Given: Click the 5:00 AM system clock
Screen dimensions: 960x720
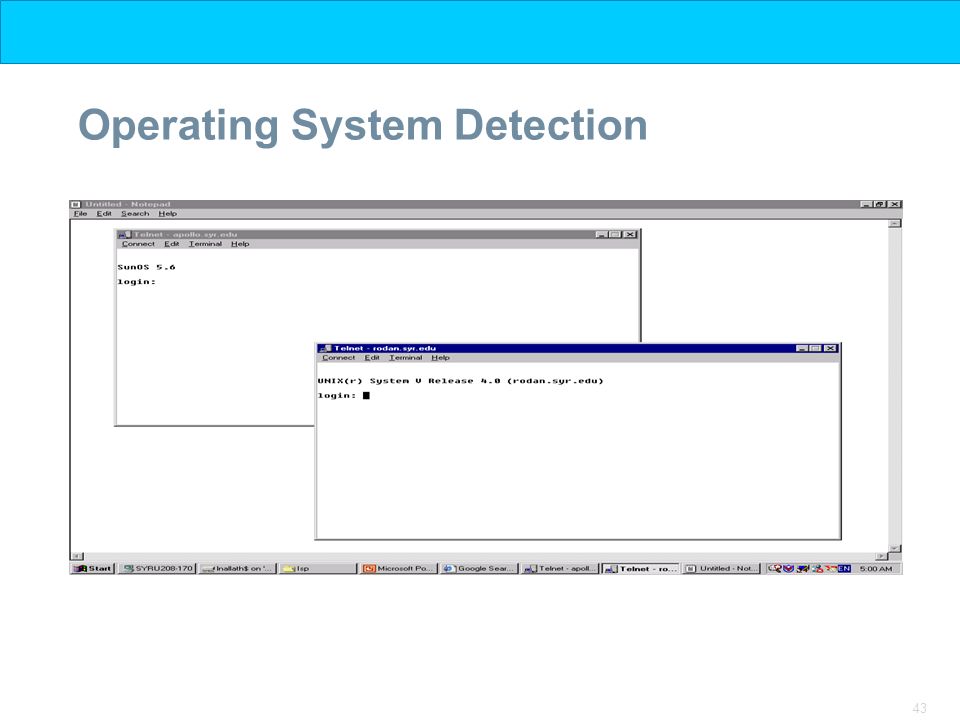Looking at the screenshot, I should point(876,568).
